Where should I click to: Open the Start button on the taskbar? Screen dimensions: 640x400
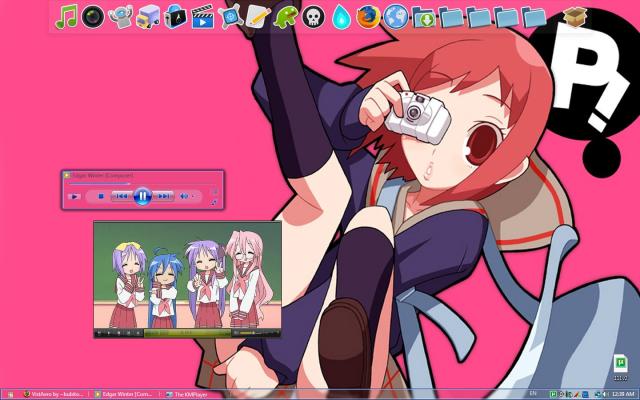10,395
